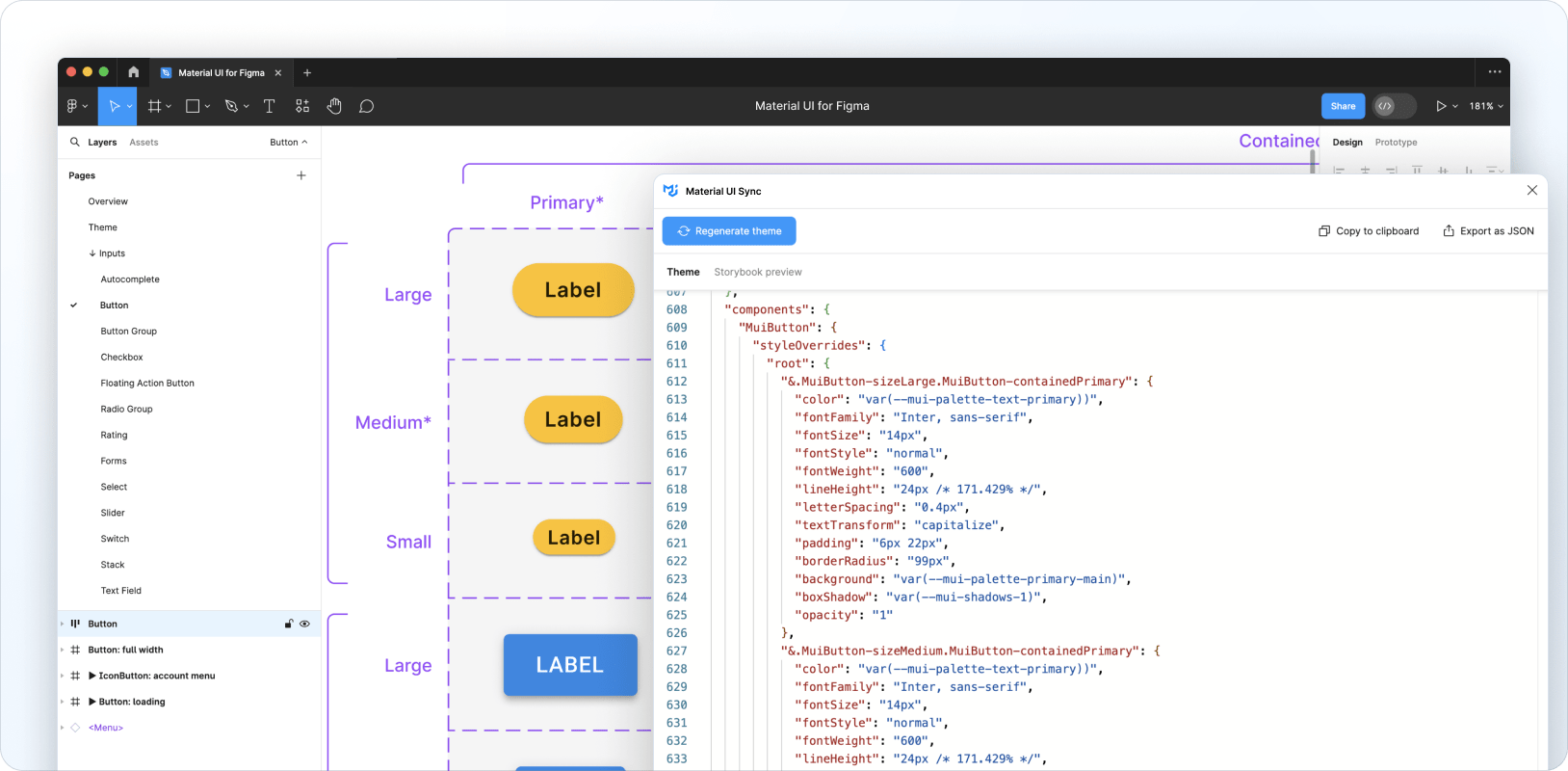Image resolution: width=1568 pixels, height=771 pixels.
Task: Add a new page with plus icon
Action: pyautogui.click(x=301, y=175)
